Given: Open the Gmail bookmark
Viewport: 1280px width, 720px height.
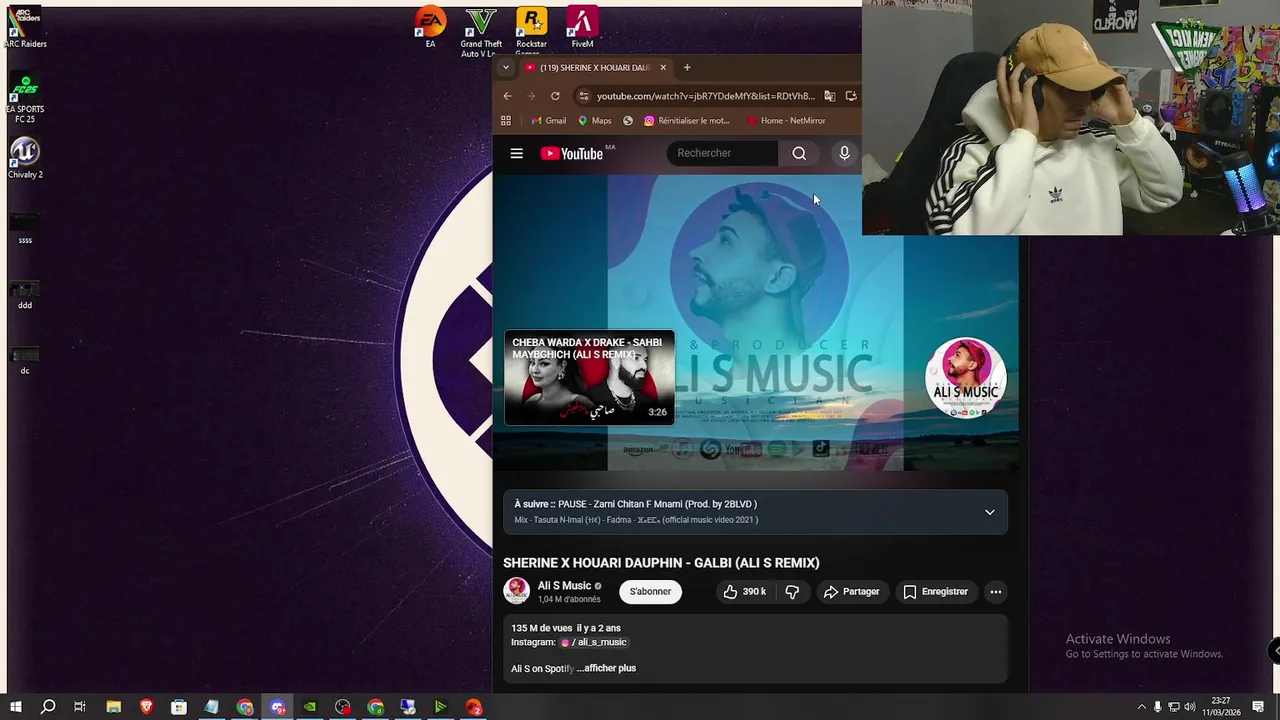Looking at the screenshot, I should point(549,121).
